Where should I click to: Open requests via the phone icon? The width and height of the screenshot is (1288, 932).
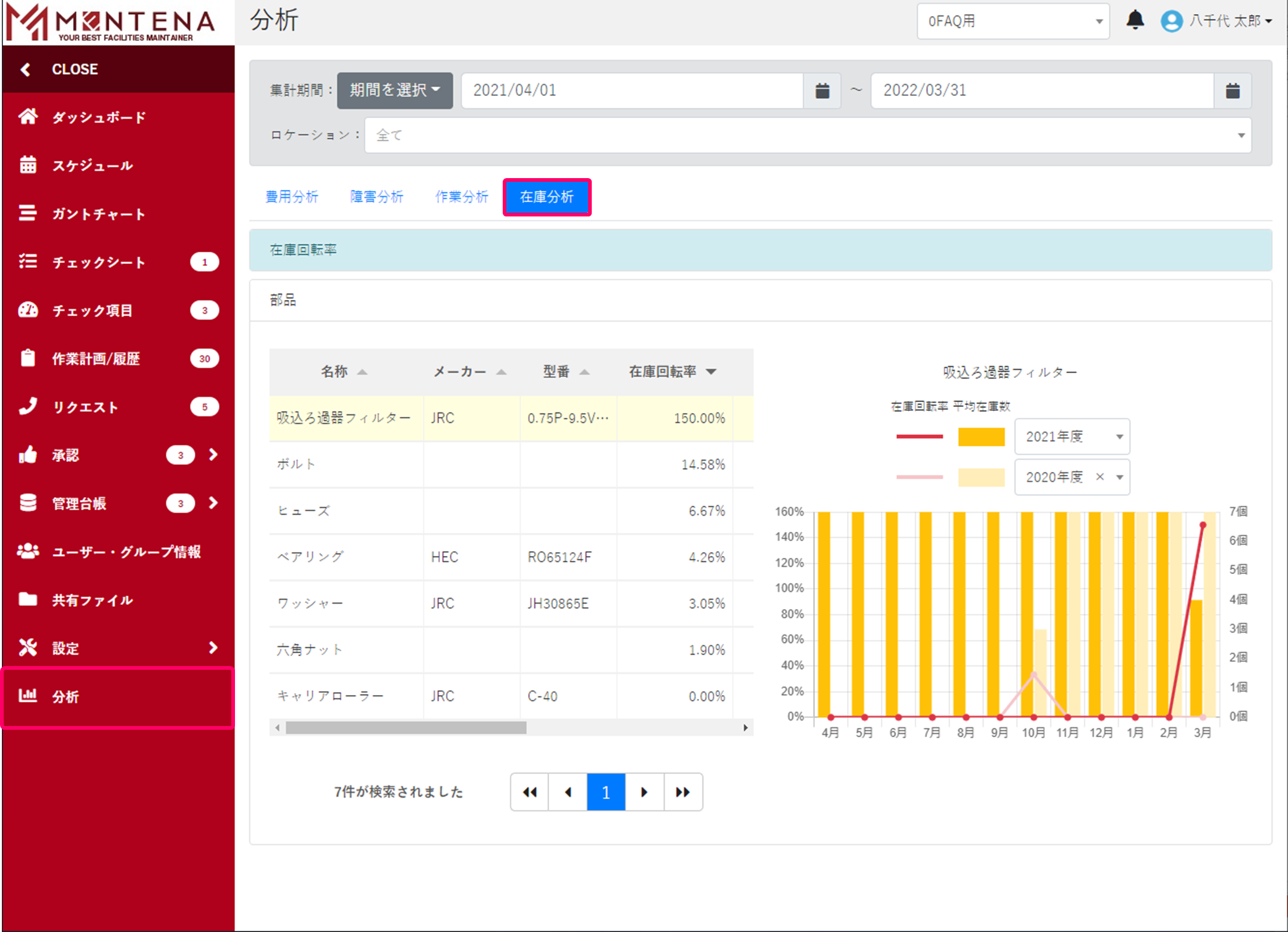coord(28,406)
